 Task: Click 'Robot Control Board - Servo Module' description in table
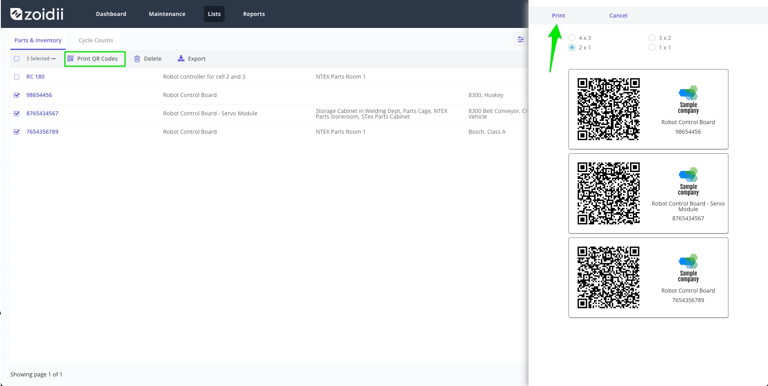(210, 113)
